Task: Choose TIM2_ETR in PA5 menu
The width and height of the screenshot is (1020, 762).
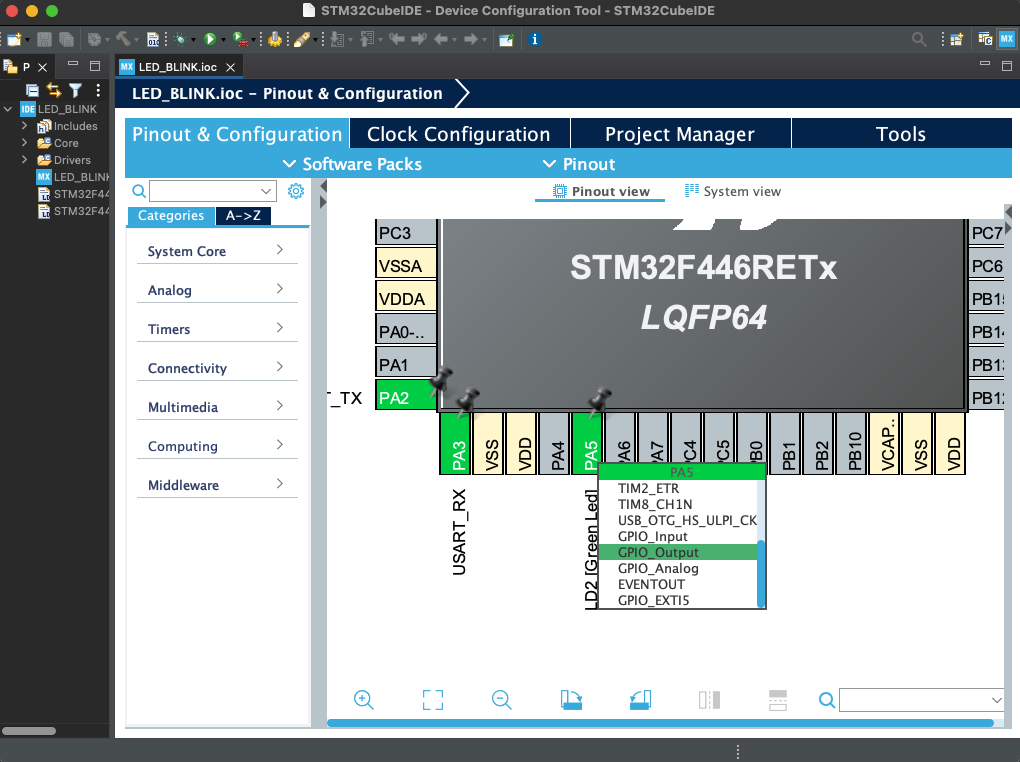Action: click(649, 488)
